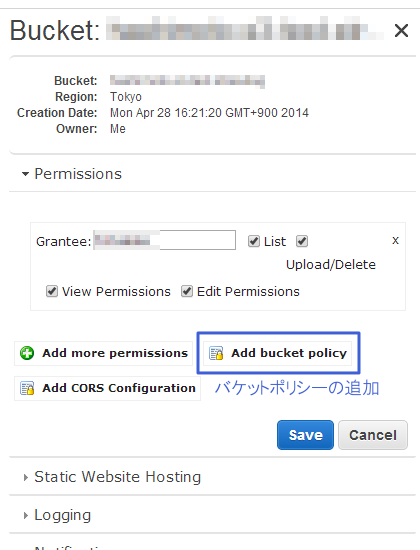Click the bucket policy document lock icon

pyautogui.click(x=216, y=353)
